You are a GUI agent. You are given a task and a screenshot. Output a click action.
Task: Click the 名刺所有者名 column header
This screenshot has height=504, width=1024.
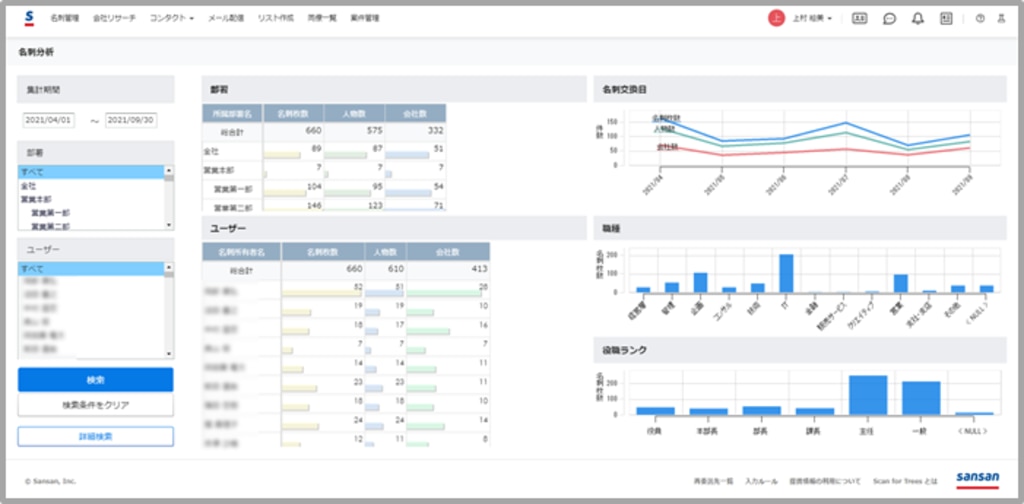tap(241, 251)
